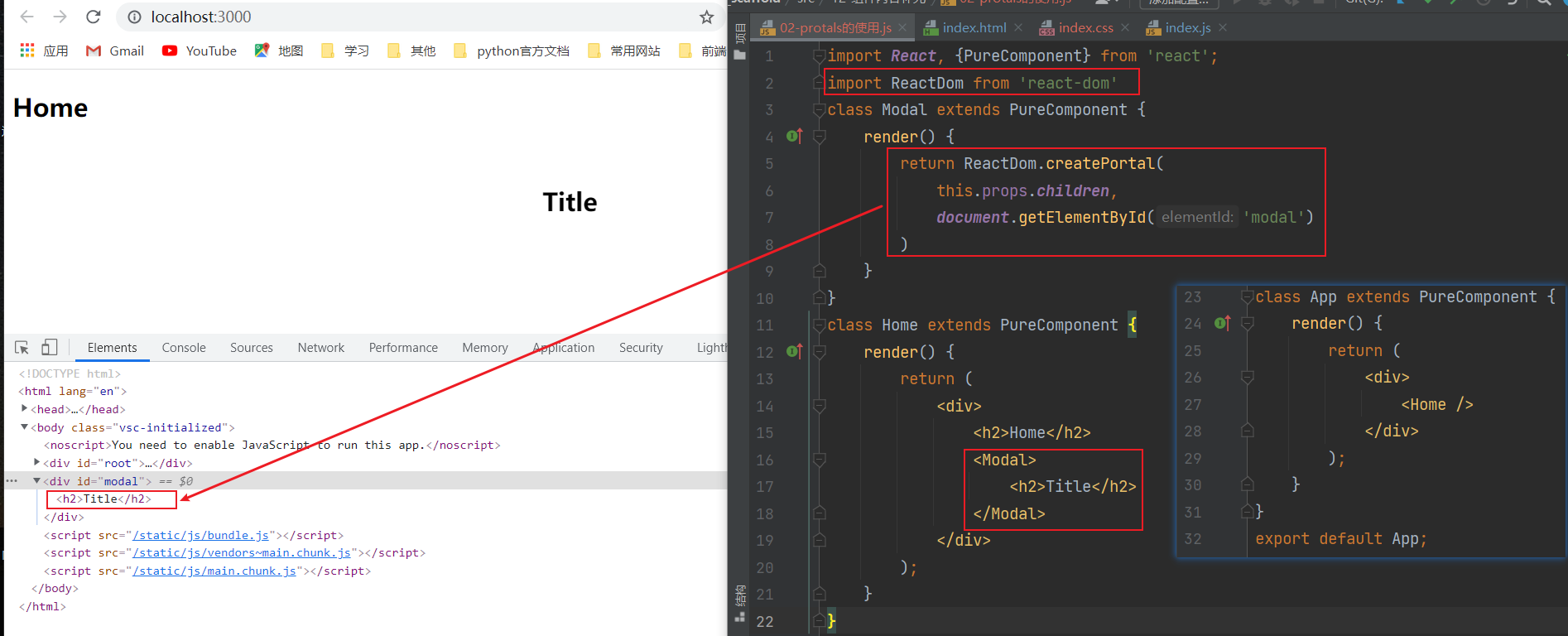Image resolution: width=1568 pixels, height=636 pixels.
Task: Fold the Modal element at line 16
Action: pos(820,460)
